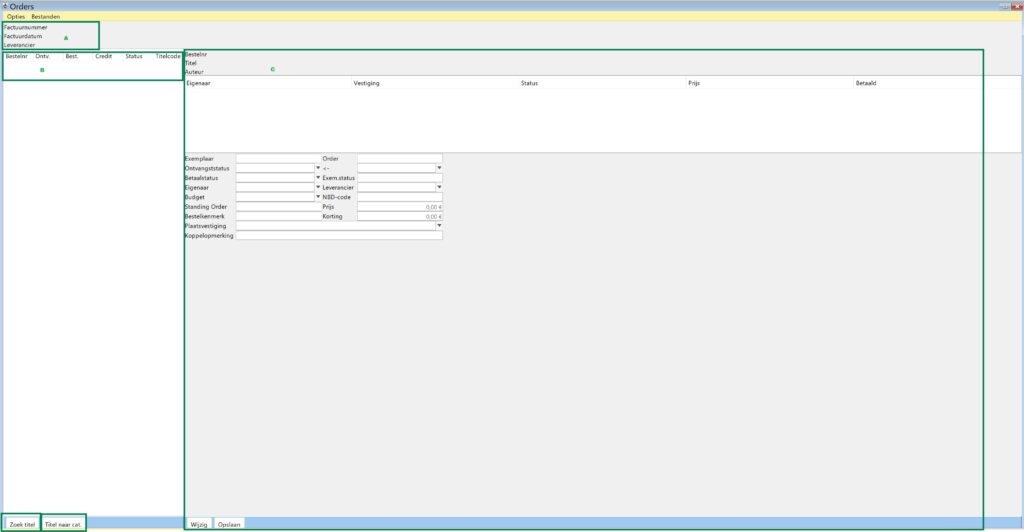Sort by the Bestelnr column header
This screenshot has width=1024, height=532.
(x=16, y=56)
